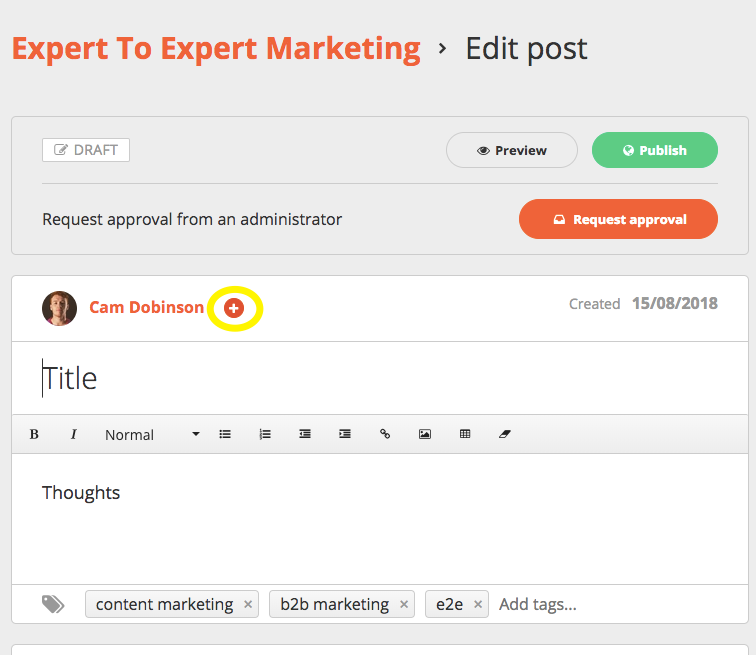Click the Publish button

(x=655, y=150)
